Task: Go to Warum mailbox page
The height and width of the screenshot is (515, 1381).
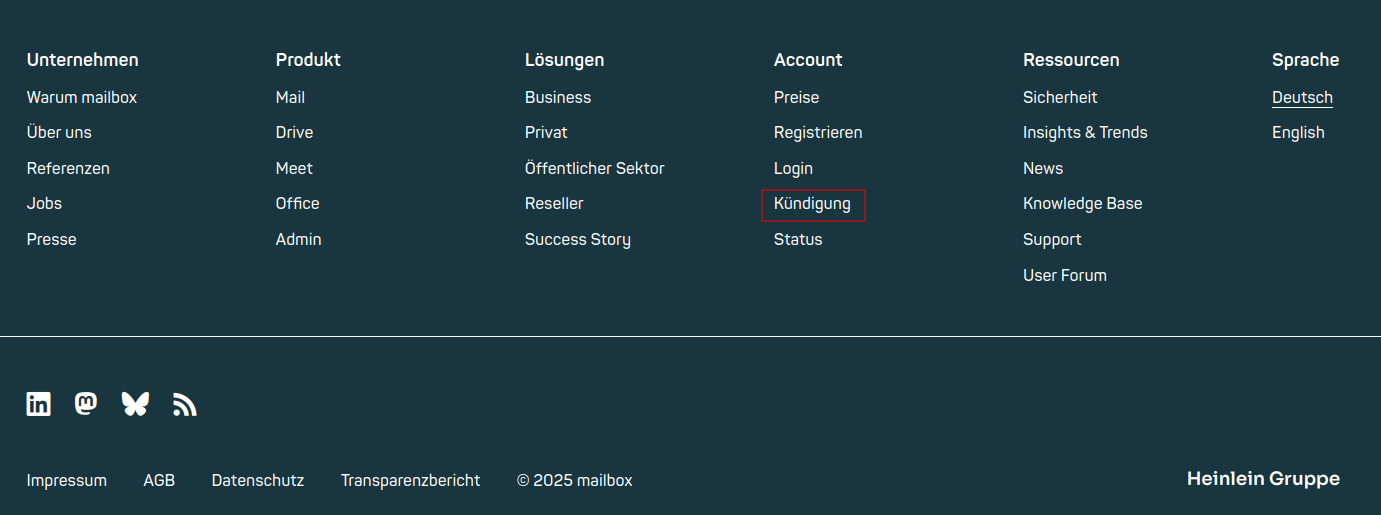Action: coord(82,98)
